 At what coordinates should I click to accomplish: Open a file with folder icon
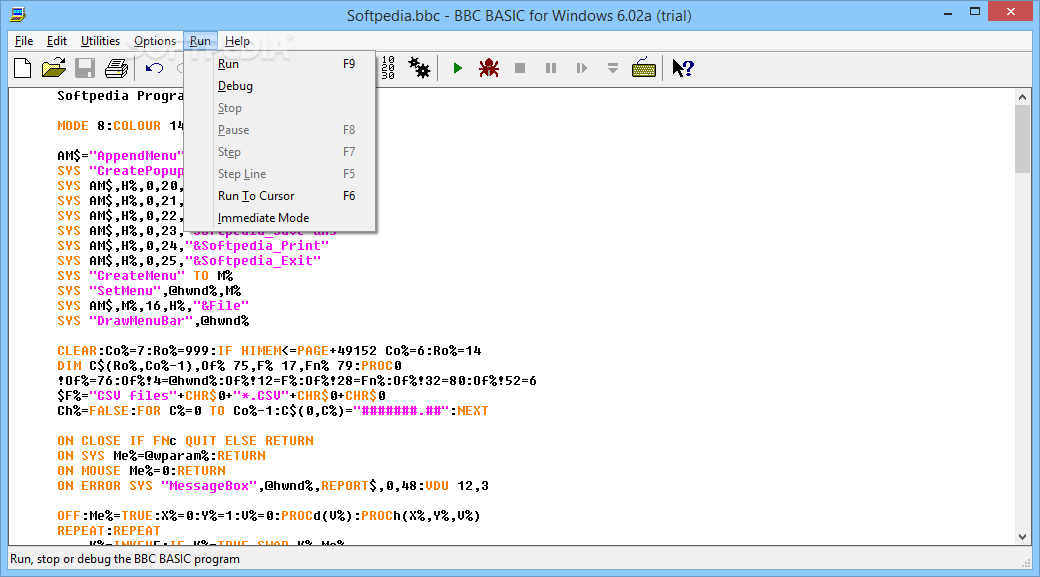click(54, 68)
